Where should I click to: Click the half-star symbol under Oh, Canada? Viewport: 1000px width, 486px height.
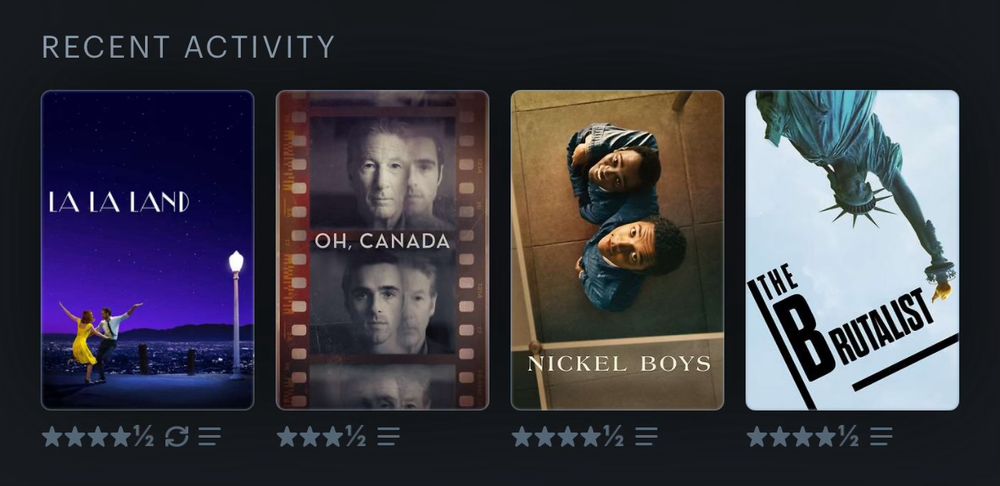coord(355,437)
